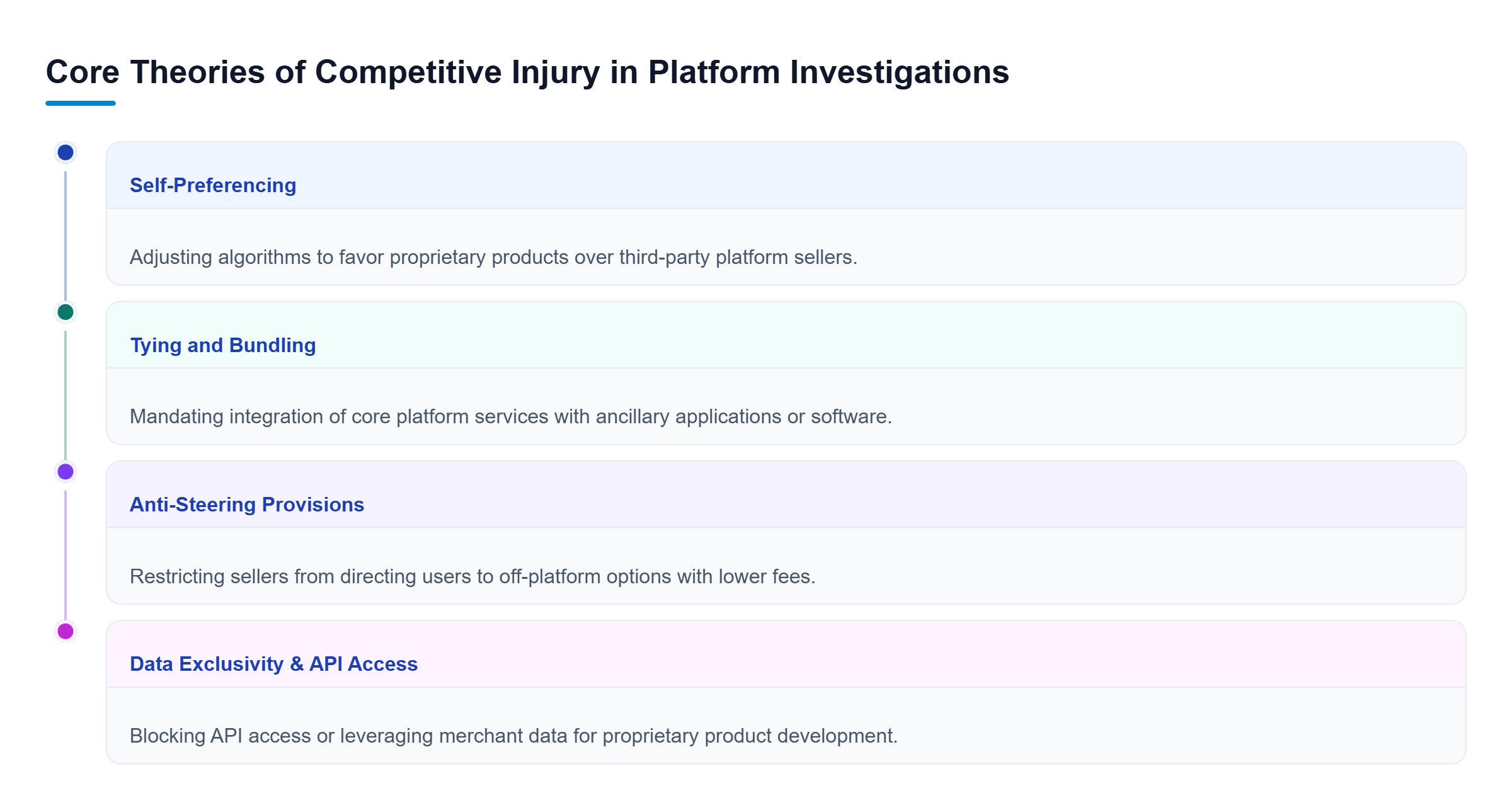Viewport: 1512px width, 810px height.
Task: Click the timeline line between purple and magenta dots
Action: 66,556
